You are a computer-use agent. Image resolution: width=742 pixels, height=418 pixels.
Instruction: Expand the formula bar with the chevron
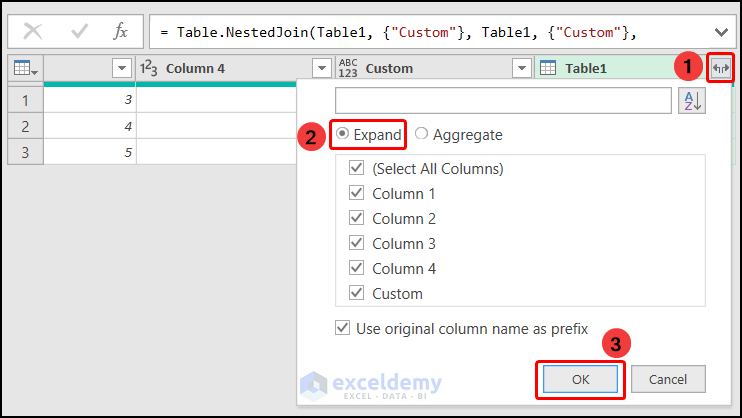coord(722,32)
